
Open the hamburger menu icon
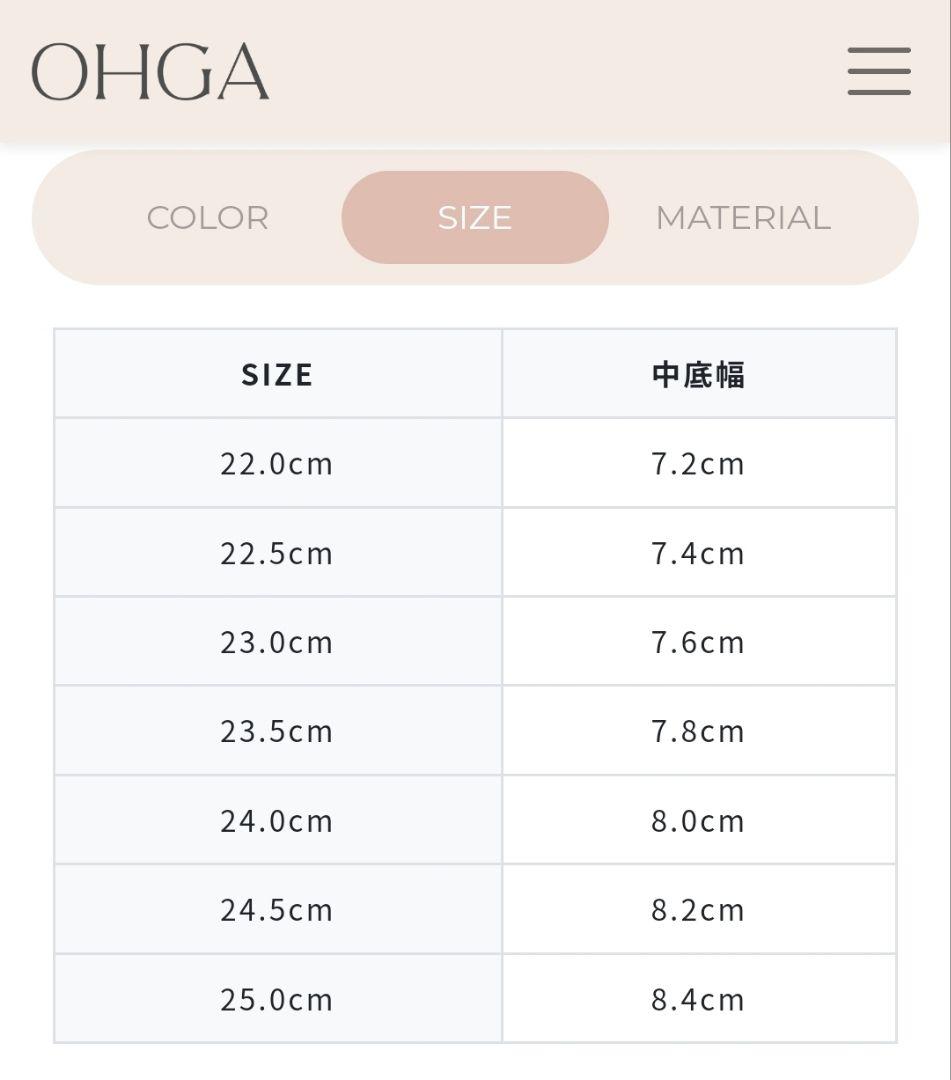tap(879, 71)
